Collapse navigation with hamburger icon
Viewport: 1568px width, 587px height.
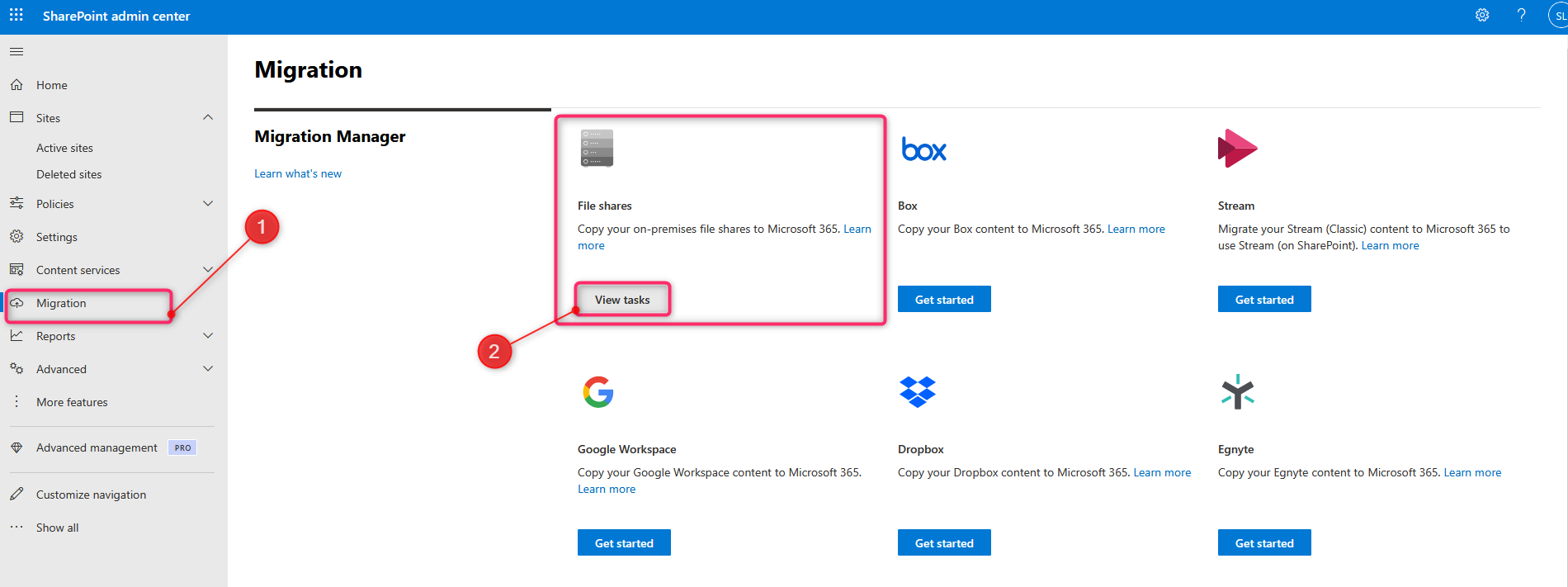tap(17, 52)
